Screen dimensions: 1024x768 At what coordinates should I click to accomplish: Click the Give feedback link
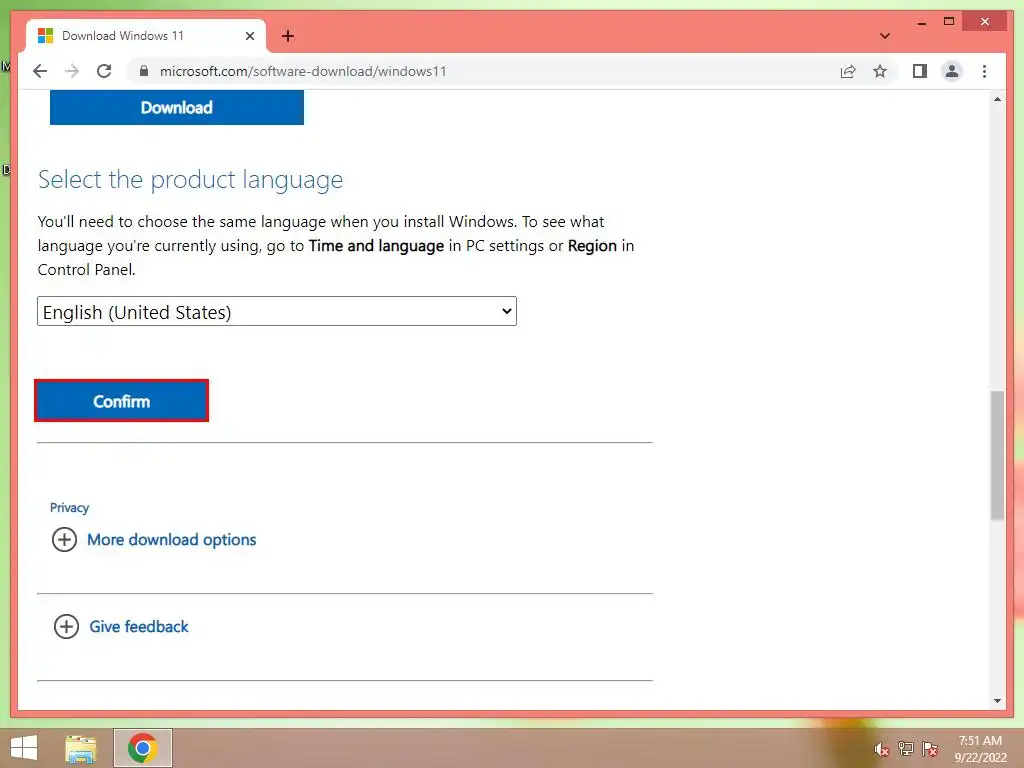(x=139, y=626)
